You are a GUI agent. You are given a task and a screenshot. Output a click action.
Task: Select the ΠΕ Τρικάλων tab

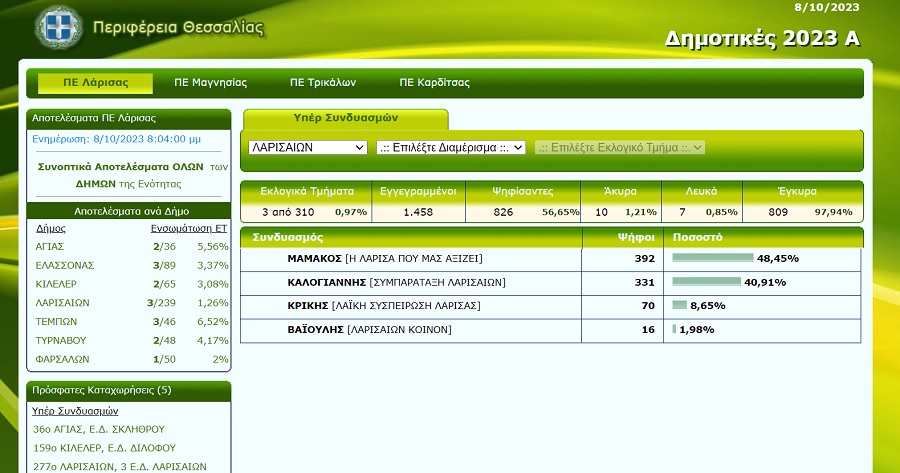point(323,83)
